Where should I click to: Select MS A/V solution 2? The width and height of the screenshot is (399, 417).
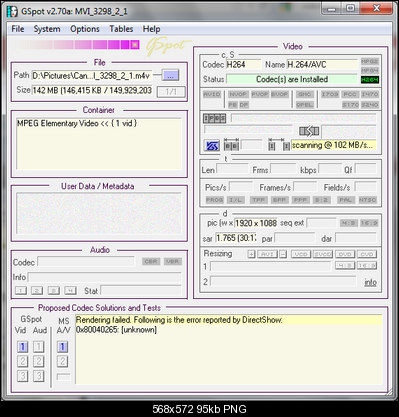[x=62, y=361]
